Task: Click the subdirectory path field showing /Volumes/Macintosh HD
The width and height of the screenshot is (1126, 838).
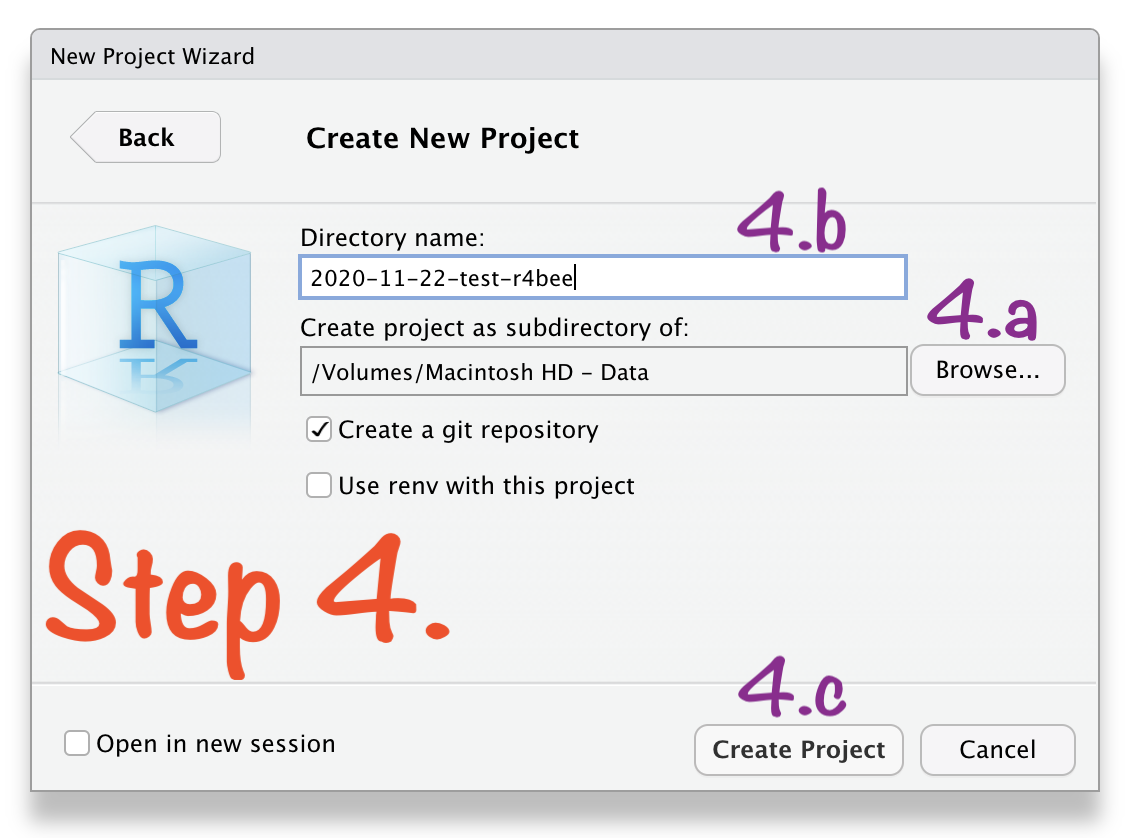Action: (x=603, y=371)
